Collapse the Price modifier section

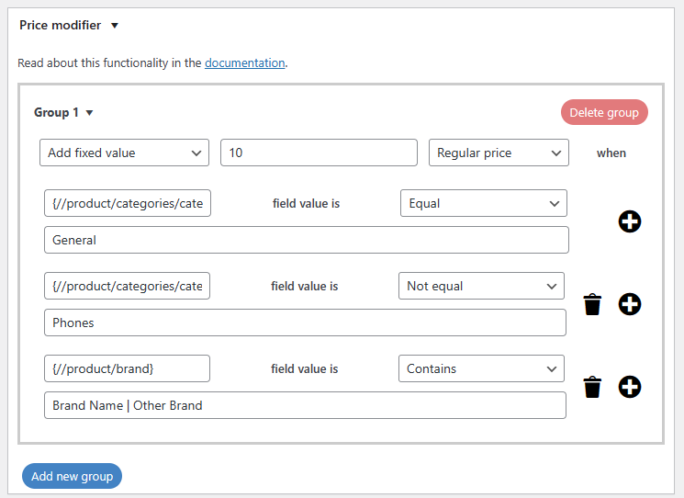point(115,25)
